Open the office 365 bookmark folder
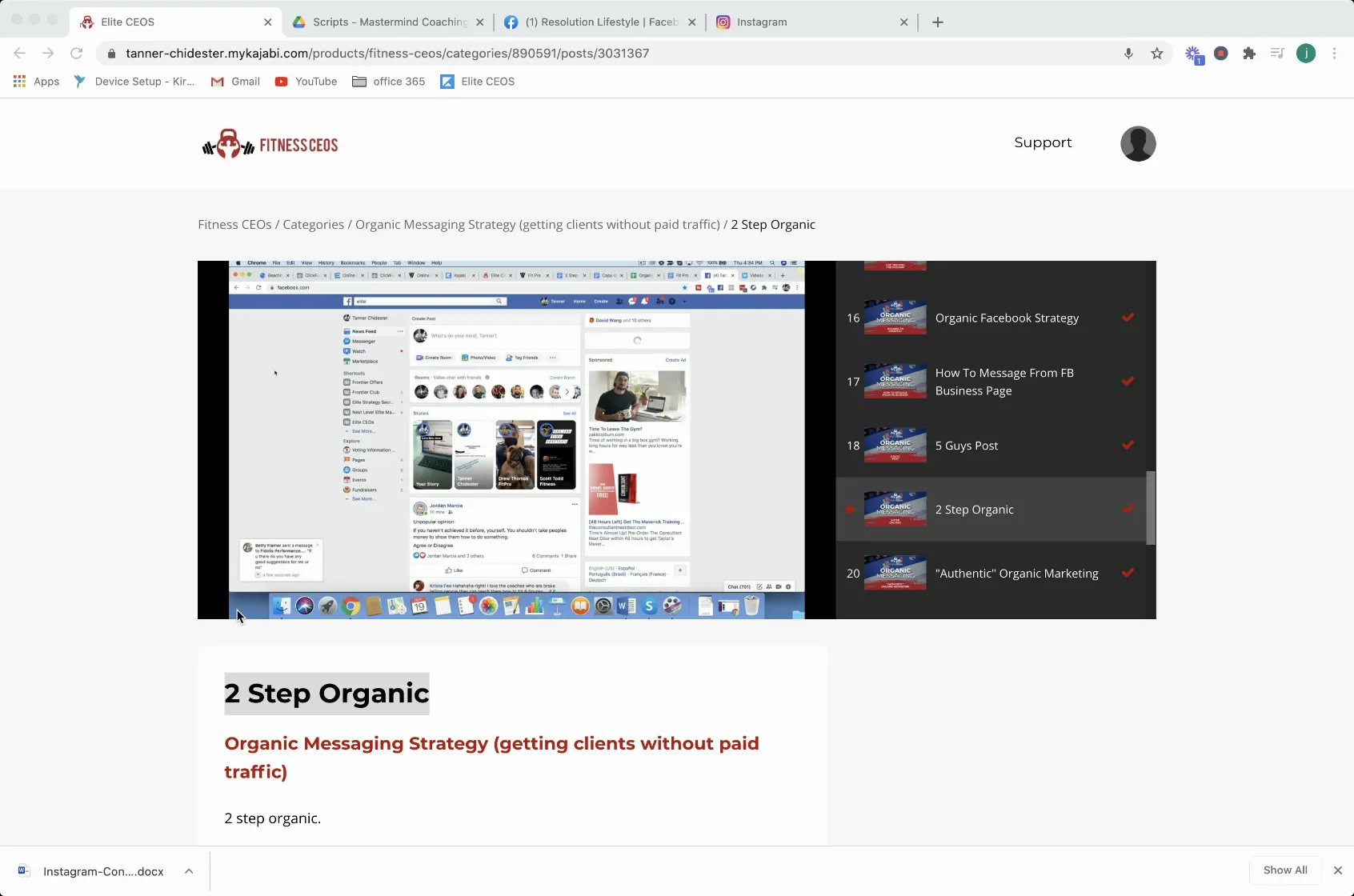 tap(389, 82)
